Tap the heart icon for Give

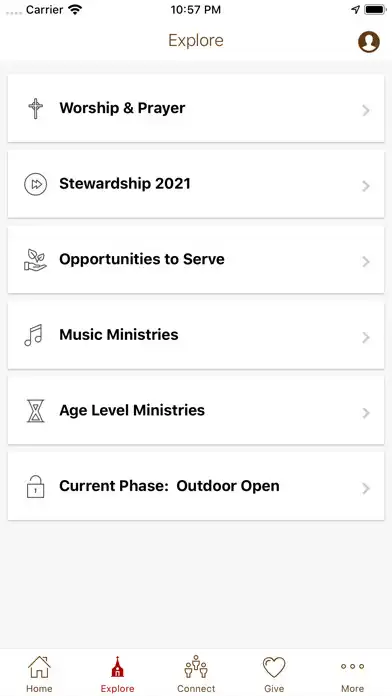pyautogui.click(x=274, y=667)
